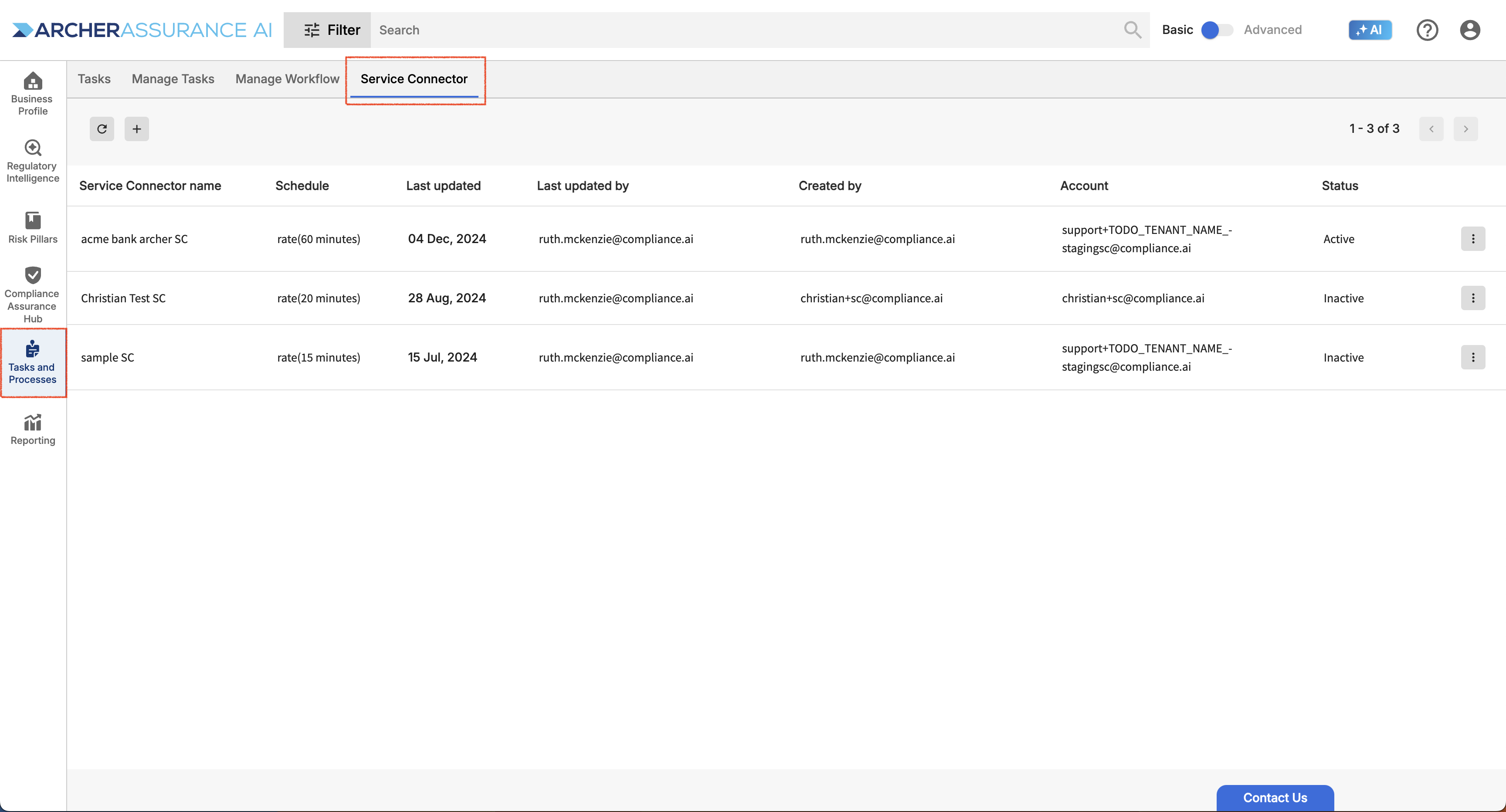The width and height of the screenshot is (1506, 812).
Task: Select the acme bank archer SC name
Action: (x=135, y=239)
